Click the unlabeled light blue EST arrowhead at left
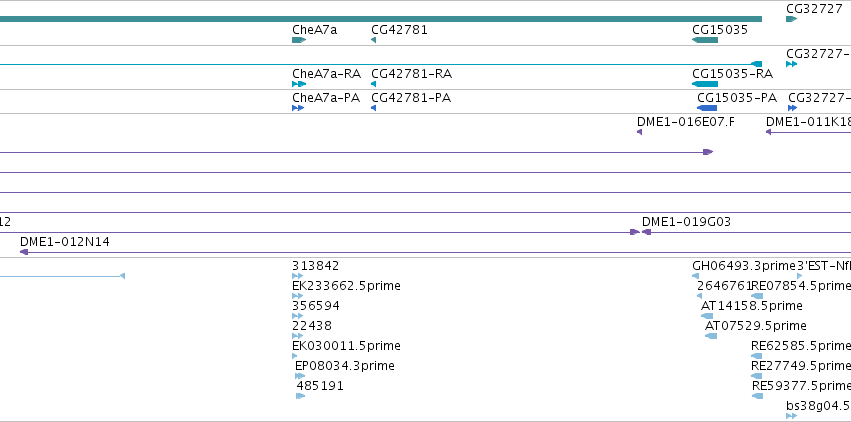 (123, 276)
